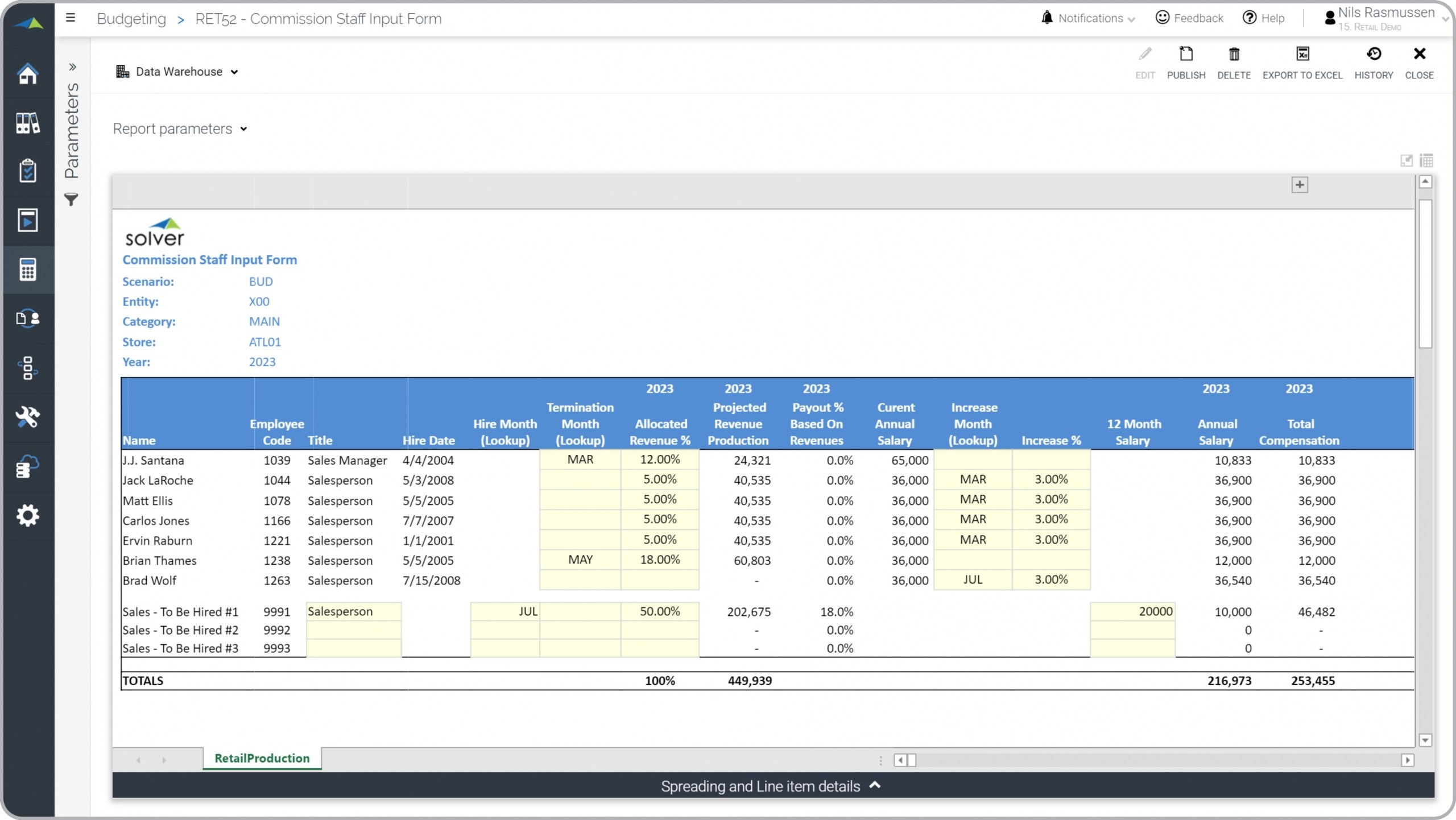Click the Budgeting breadcrumb link
This screenshot has width=1456, height=820.
click(x=131, y=19)
